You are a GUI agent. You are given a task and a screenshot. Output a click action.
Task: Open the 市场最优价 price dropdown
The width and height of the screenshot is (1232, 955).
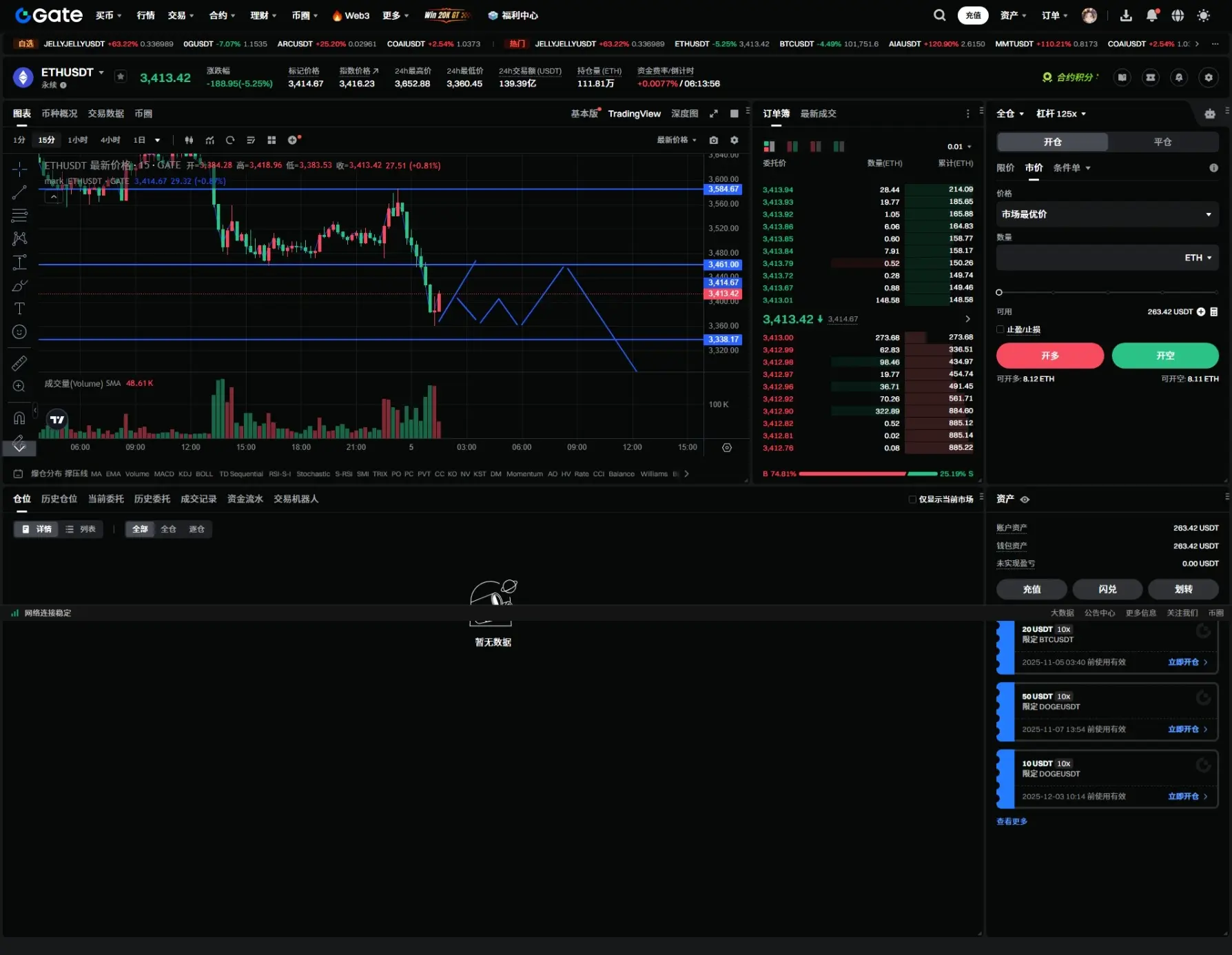pyautogui.click(x=1107, y=214)
